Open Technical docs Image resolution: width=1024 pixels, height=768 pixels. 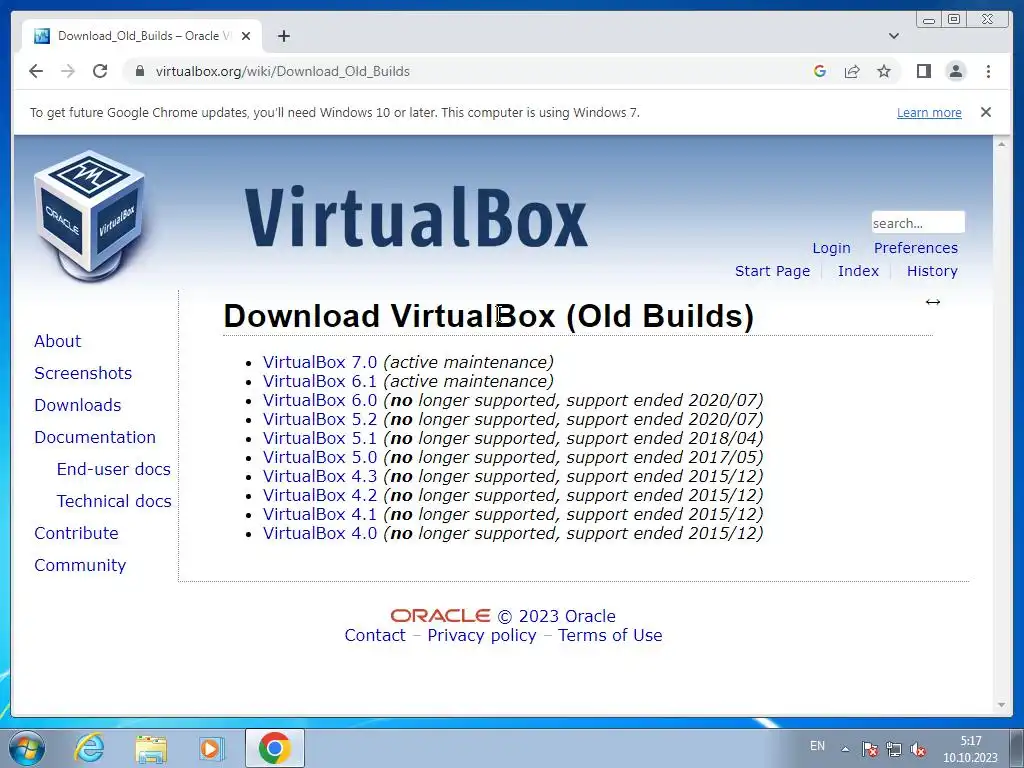click(114, 501)
